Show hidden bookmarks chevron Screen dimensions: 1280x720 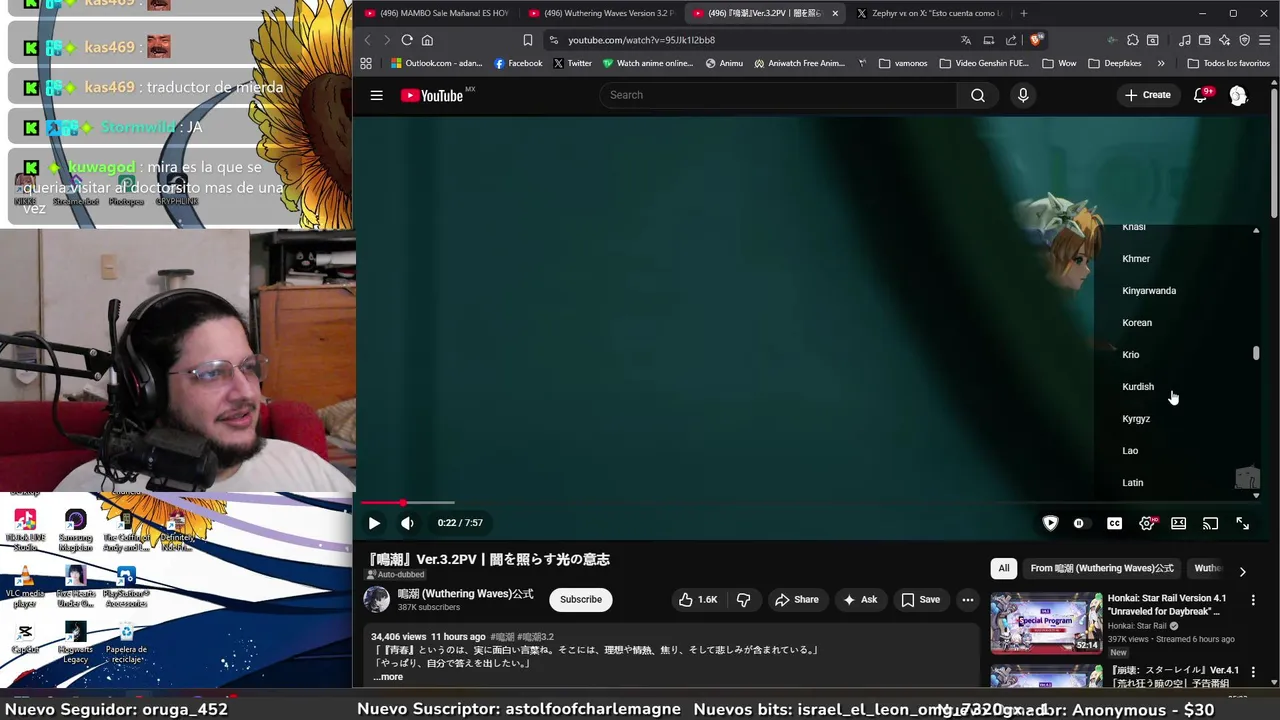pyautogui.click(x=1161, y=63)
